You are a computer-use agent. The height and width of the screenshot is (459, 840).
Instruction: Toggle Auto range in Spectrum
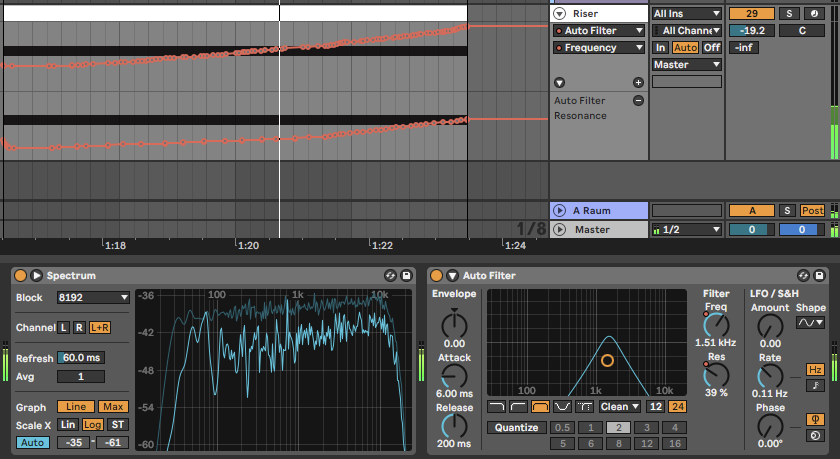click(x=33, y=442)
